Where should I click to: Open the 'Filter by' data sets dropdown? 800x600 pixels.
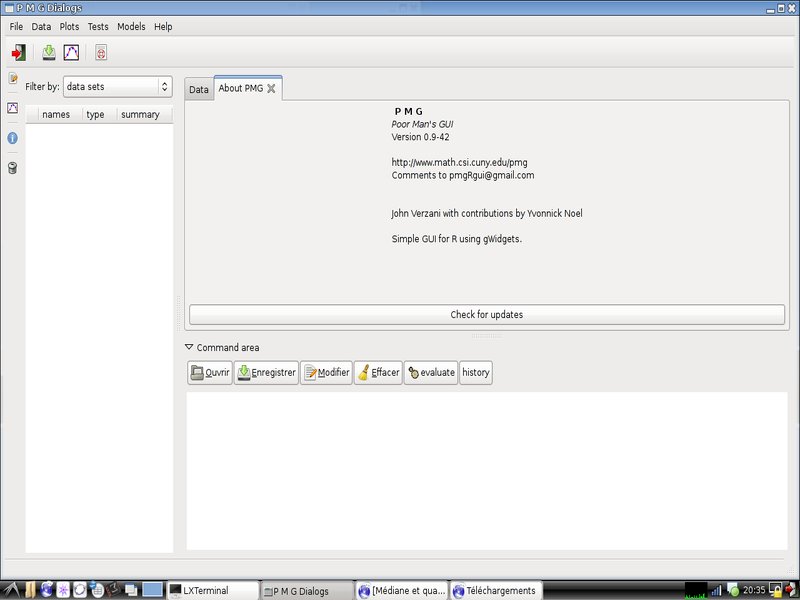coord(117,87)
